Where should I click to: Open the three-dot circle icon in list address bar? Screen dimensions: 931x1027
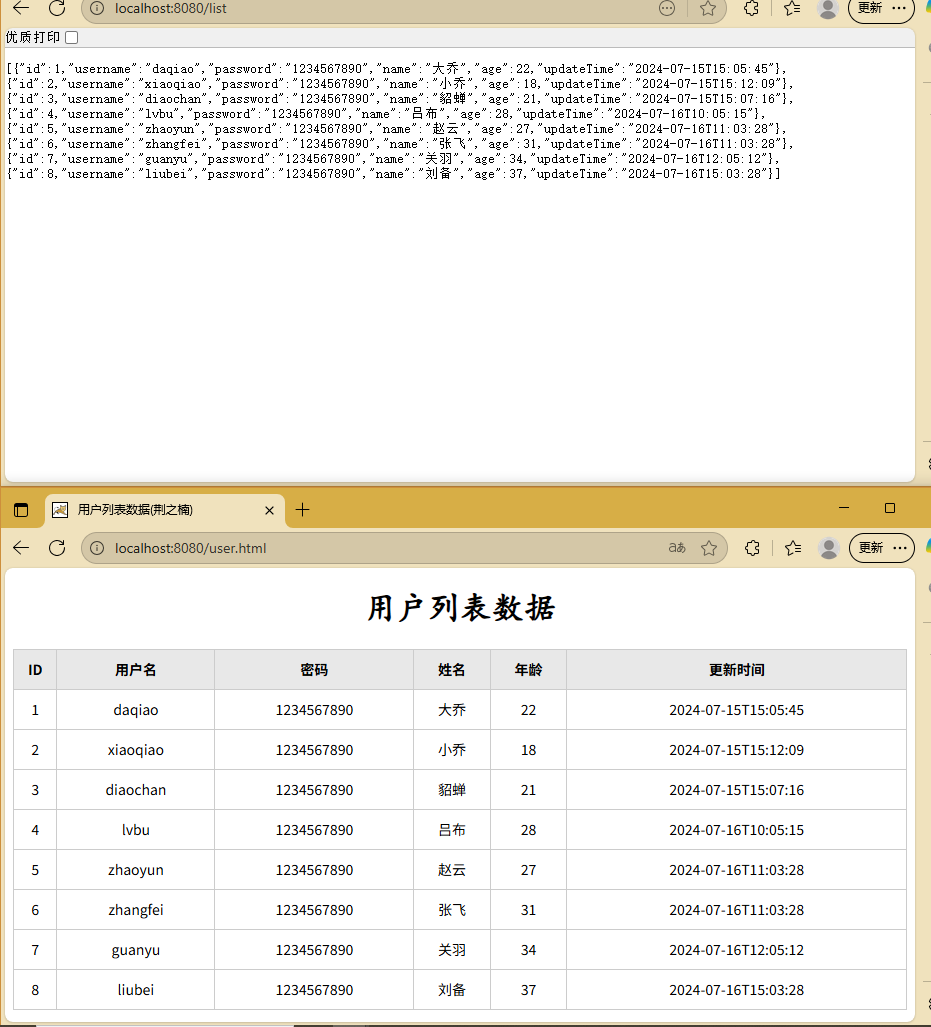coord(667,9)
